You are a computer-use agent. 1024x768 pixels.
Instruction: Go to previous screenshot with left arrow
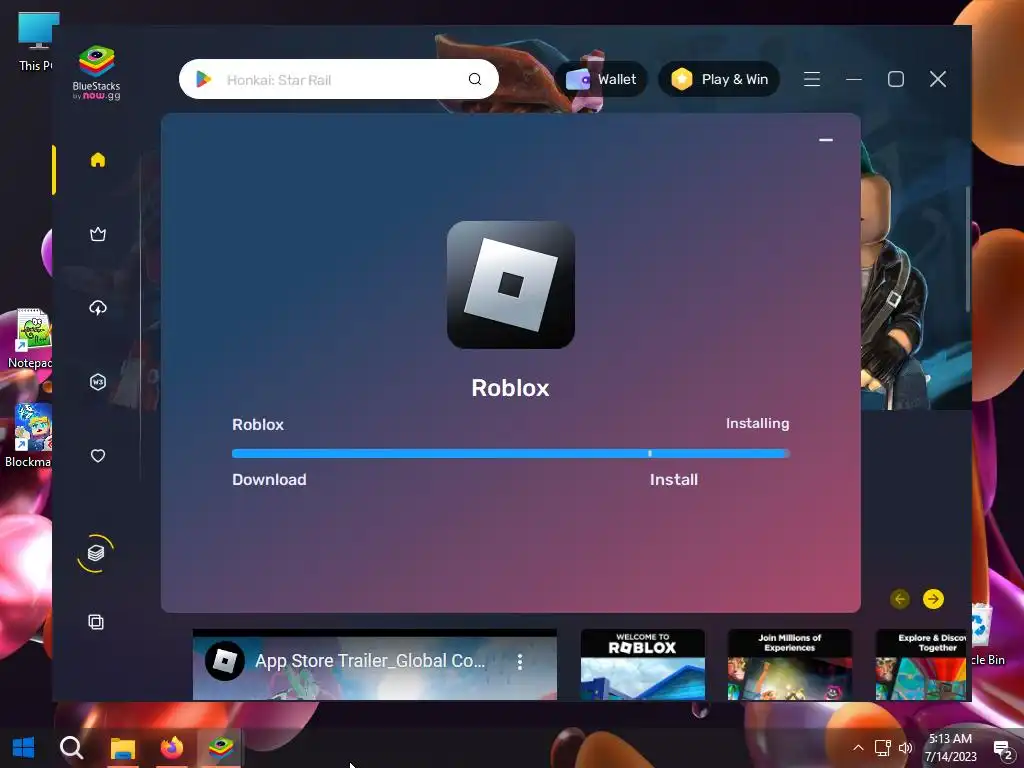900,599
